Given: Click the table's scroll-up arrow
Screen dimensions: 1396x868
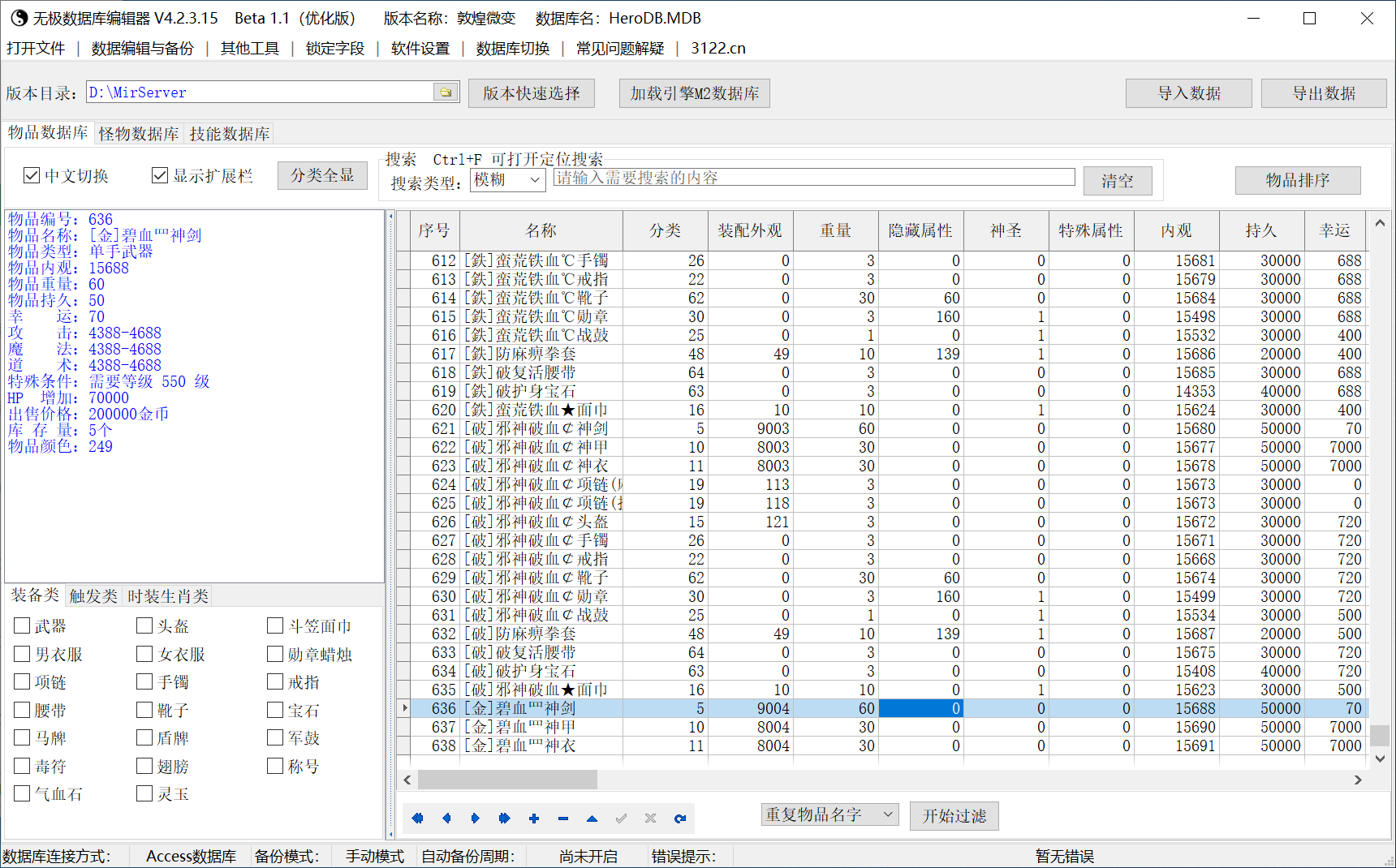Looking at the screenshot, I should point(1380,222).
